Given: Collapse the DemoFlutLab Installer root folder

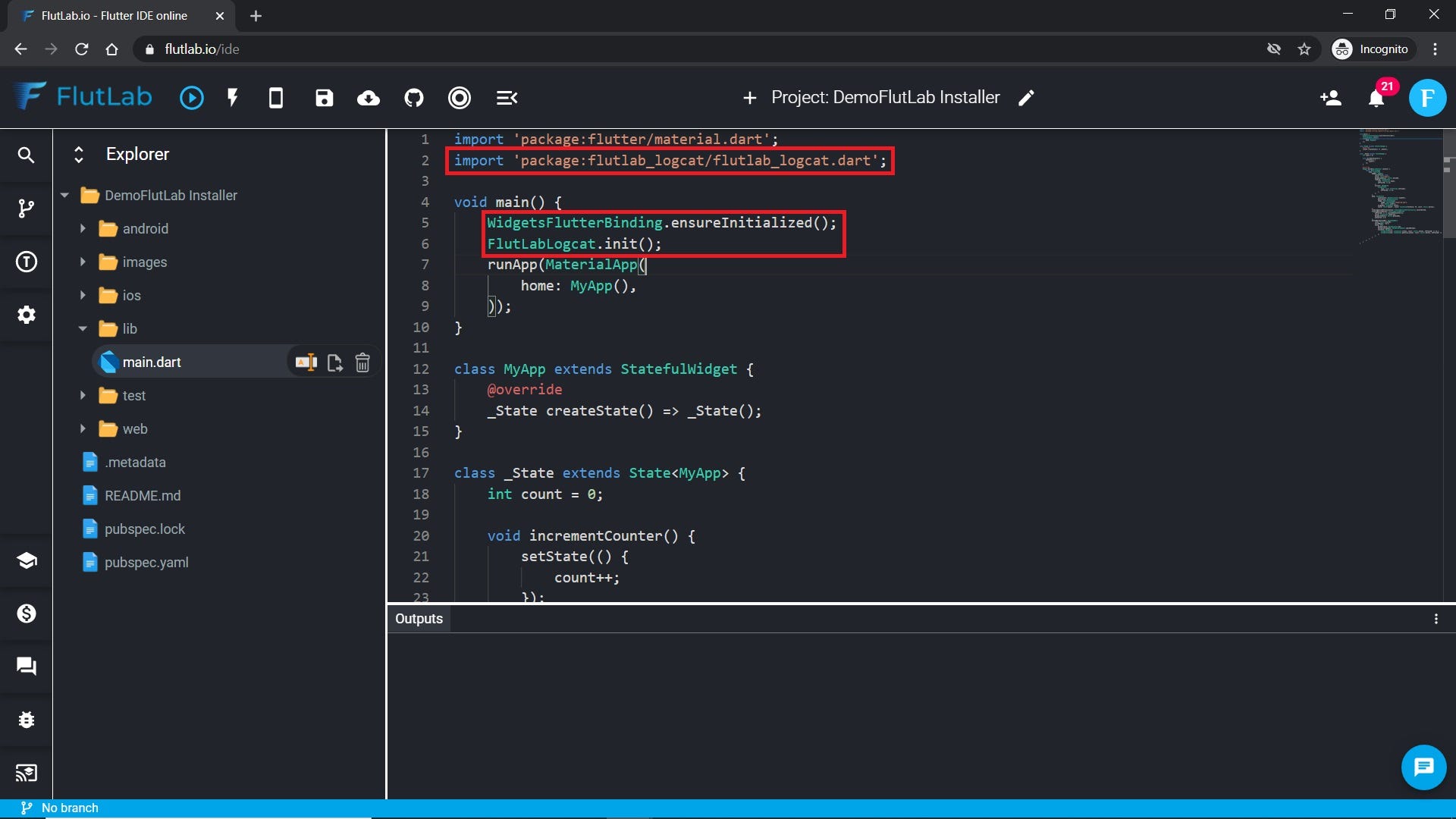Looking at the screenshot, I should click(x=64, y=195).
